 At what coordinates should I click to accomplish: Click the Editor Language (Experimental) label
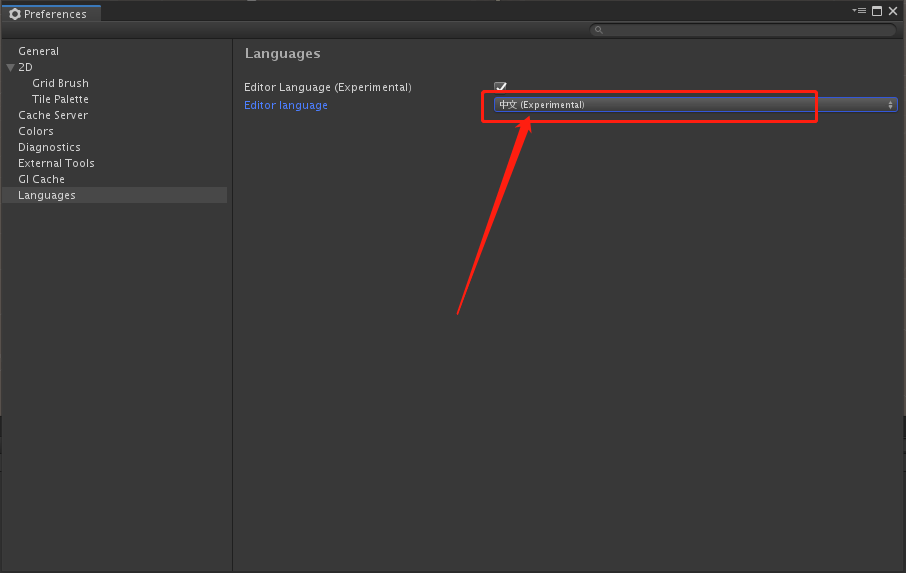[328, 87]
